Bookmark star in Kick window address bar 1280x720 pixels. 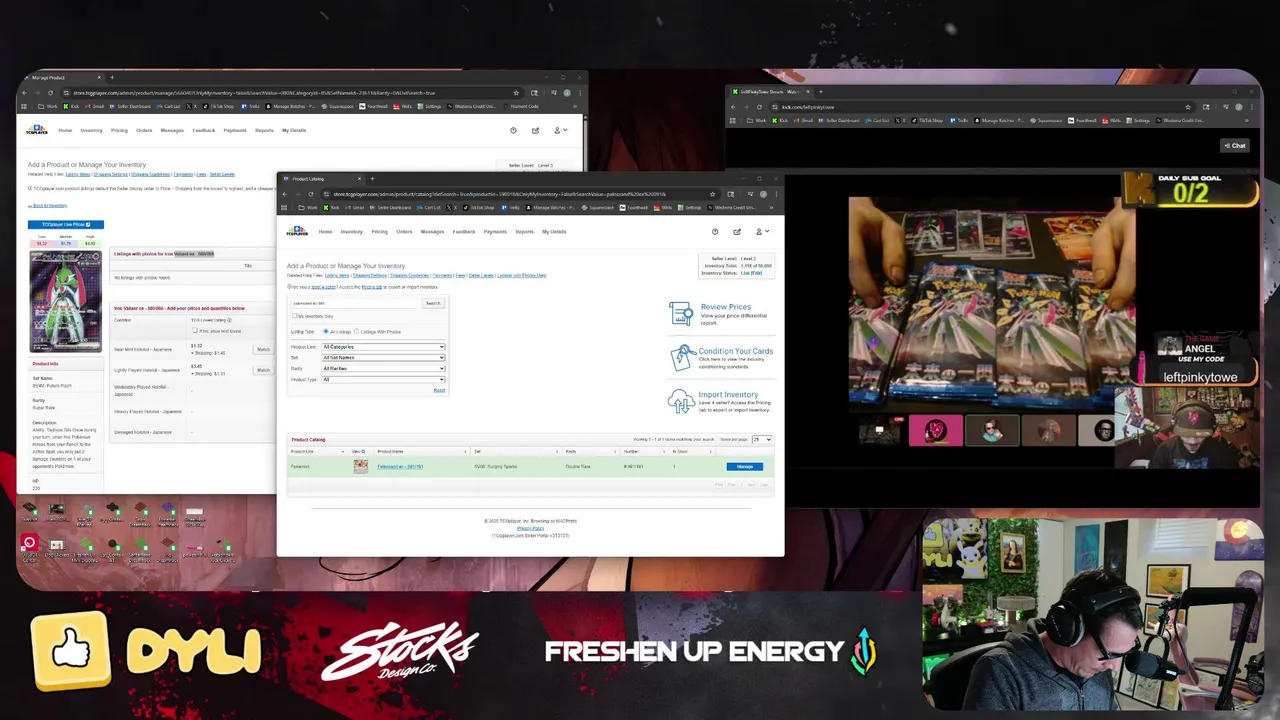1188,107
